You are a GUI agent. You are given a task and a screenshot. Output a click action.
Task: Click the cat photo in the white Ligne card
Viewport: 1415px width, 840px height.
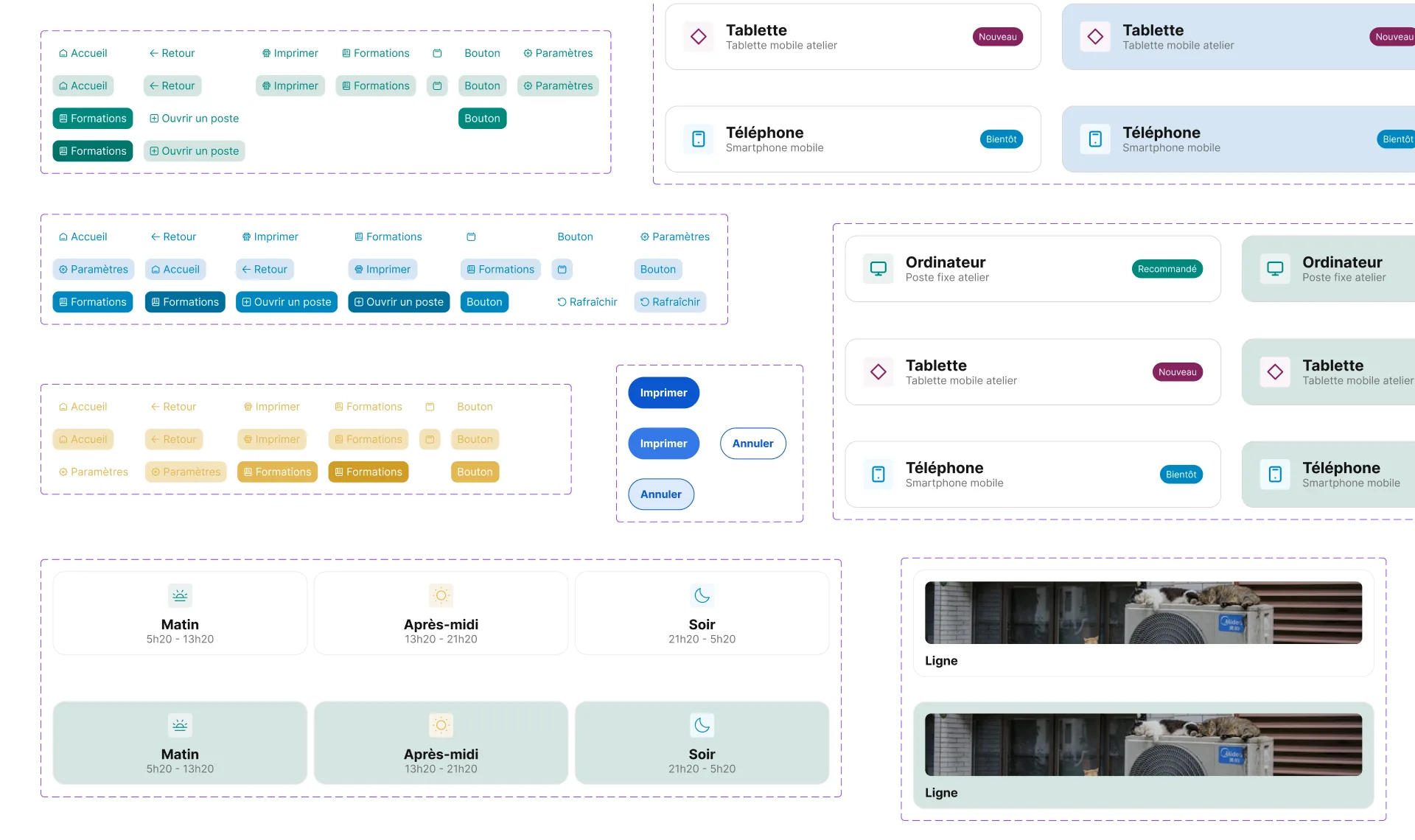click(x=1144, y=613)
